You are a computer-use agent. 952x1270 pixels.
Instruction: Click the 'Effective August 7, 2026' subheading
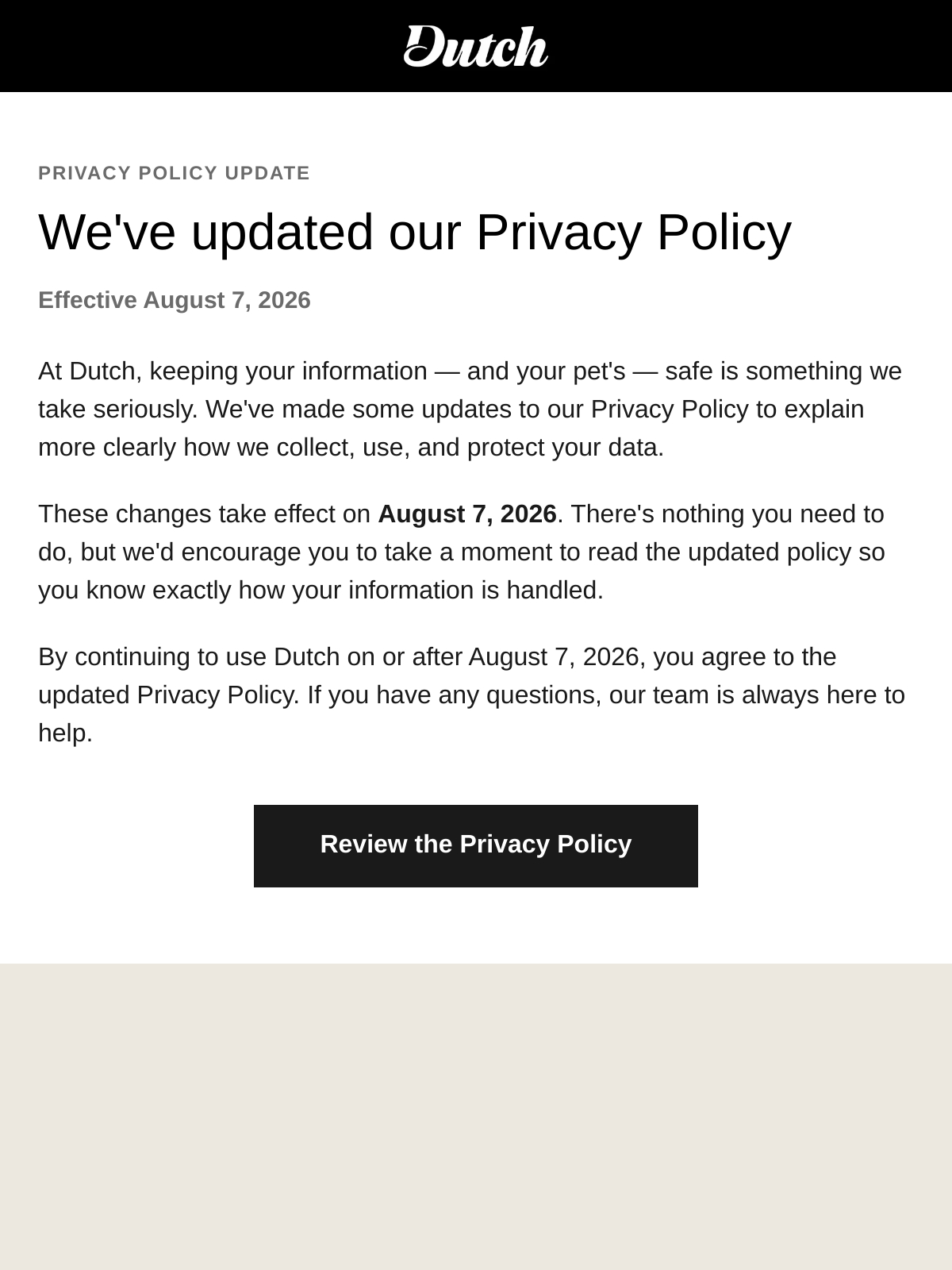(x=175, y=300)
